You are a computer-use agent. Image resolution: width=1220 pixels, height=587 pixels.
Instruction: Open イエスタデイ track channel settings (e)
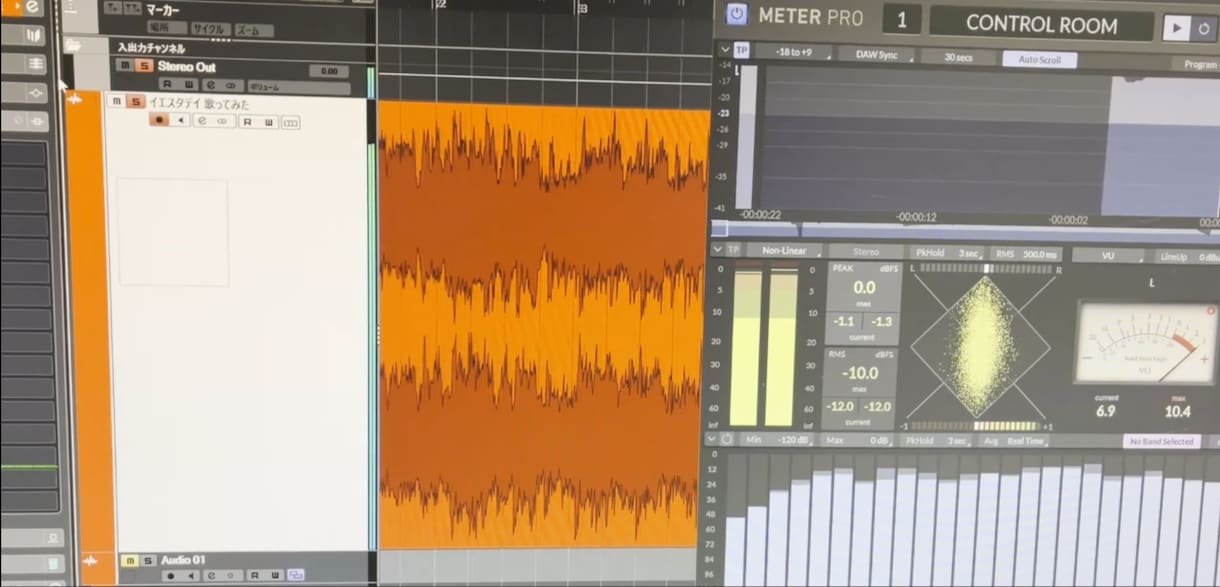pos(201,121)
